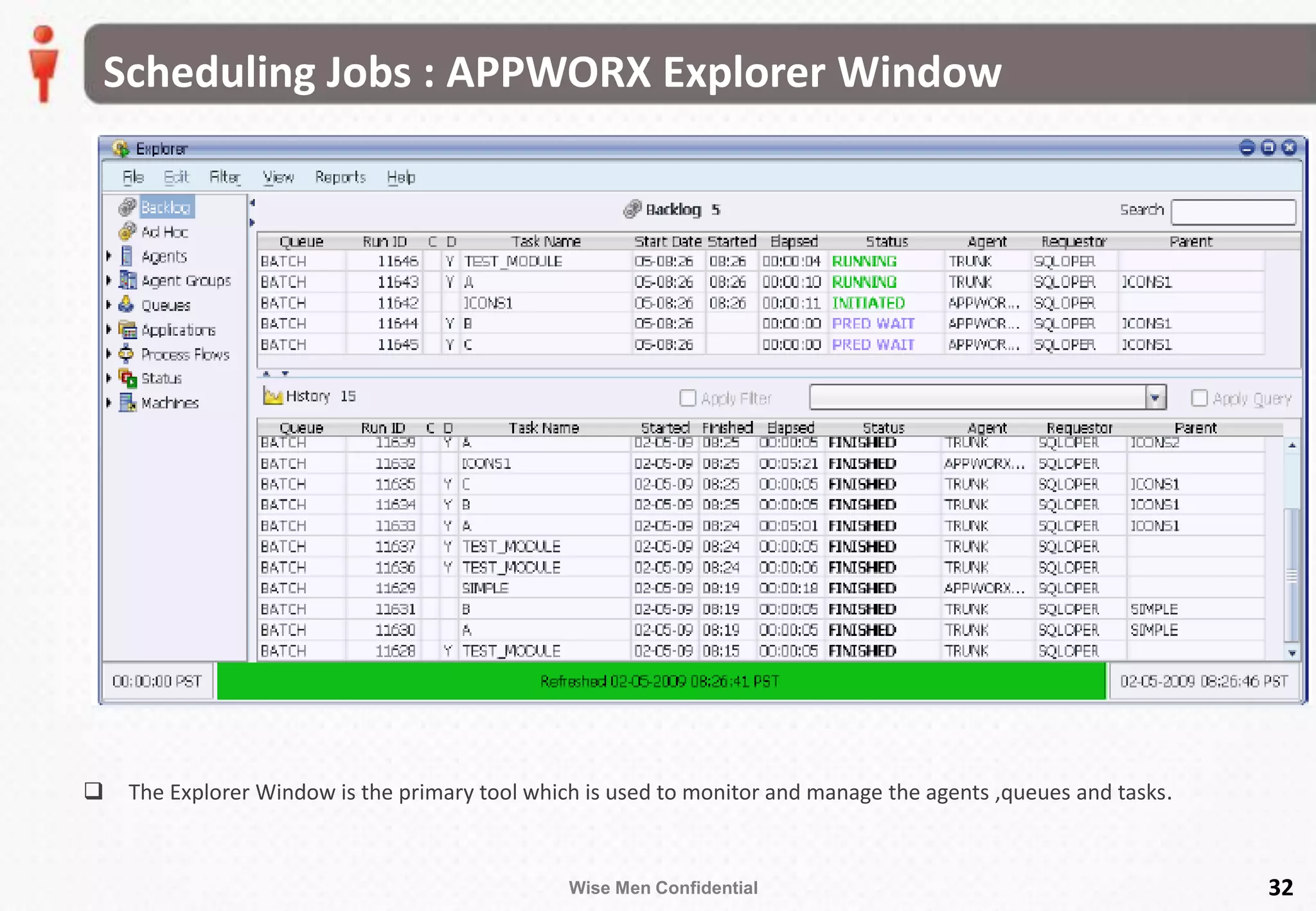Expand the Agents tree node
Screen dimensions: 1316x911
click(109, 256)
